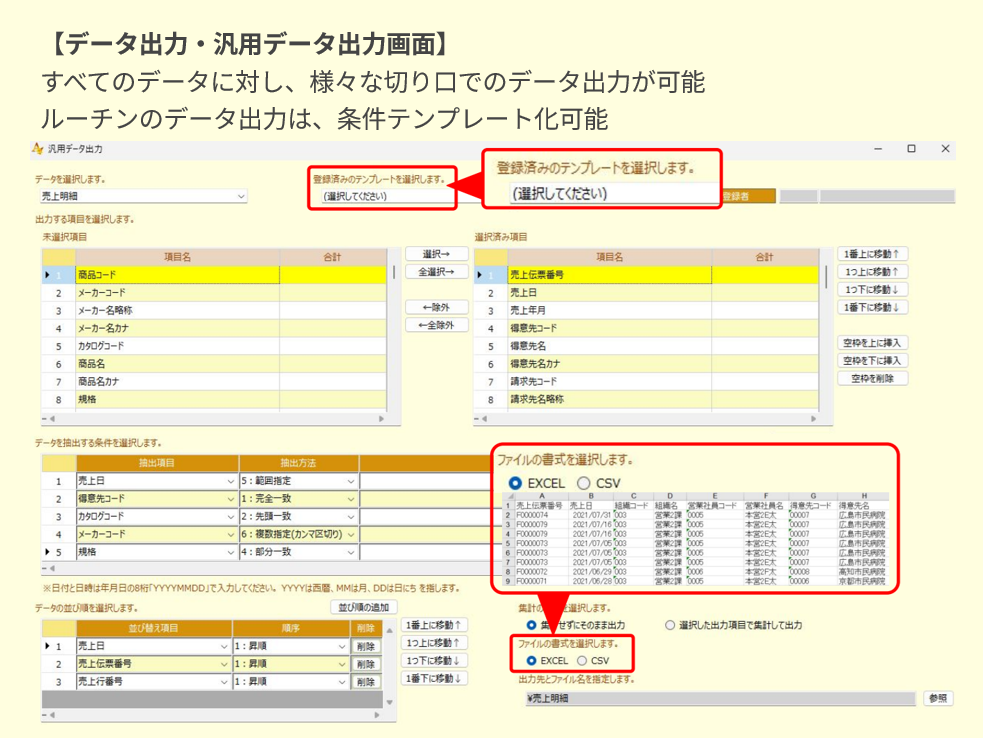Select the 選択した出力項目で集計して出力 radio option
Screen dimensions: 983x738
point(670,625)
